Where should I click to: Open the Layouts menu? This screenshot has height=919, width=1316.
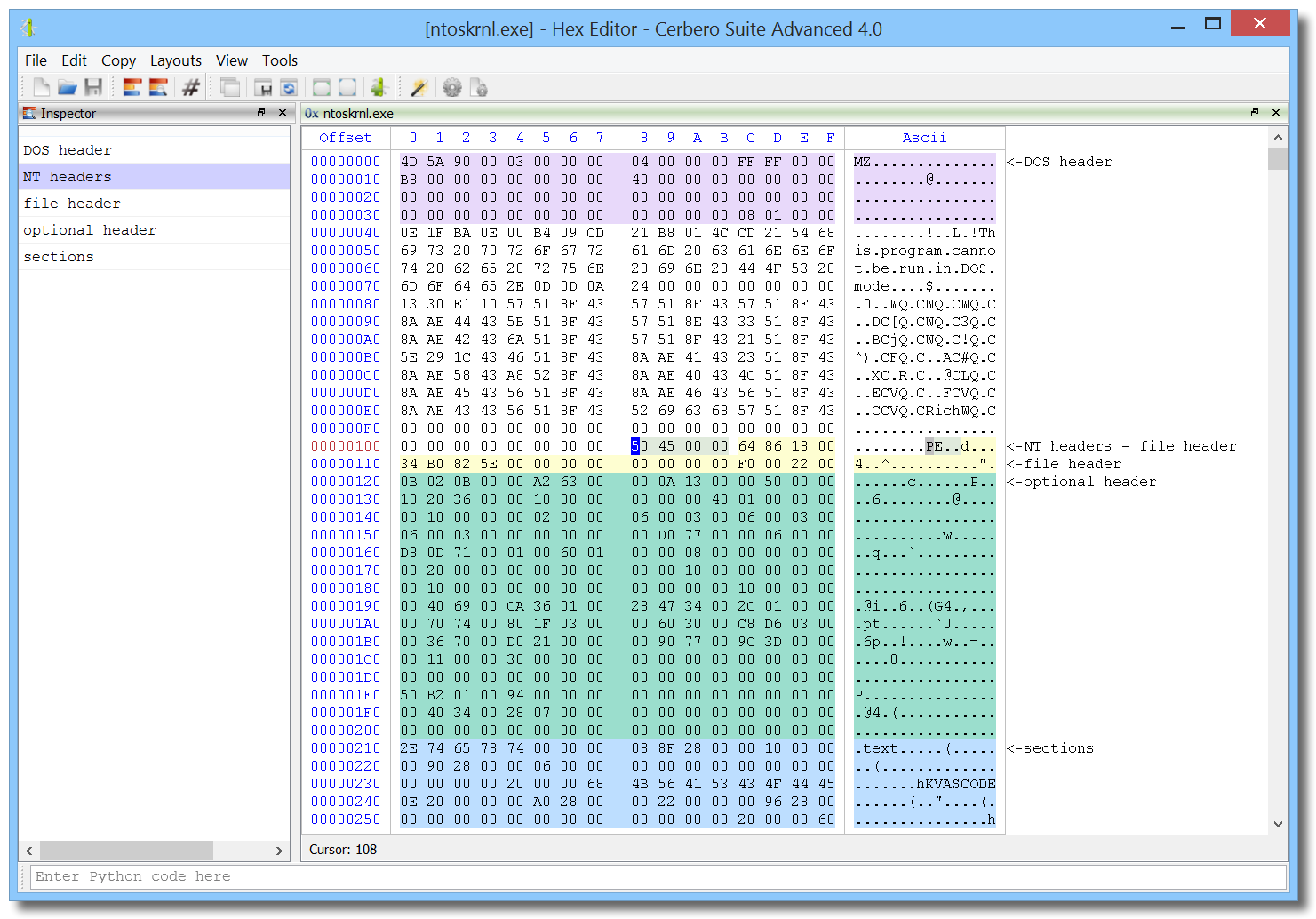pos(175,60)
